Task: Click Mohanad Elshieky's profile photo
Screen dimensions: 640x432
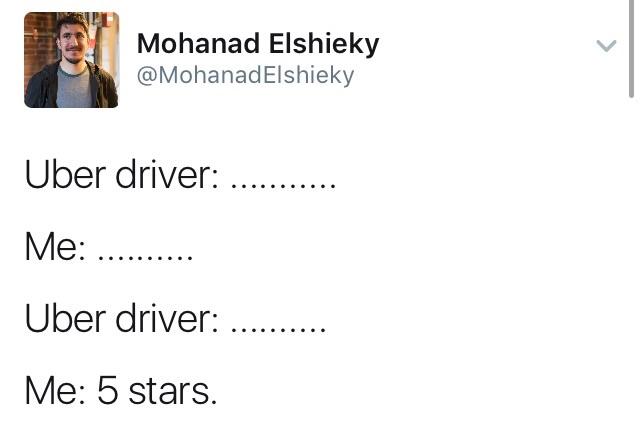Action: point(71,60)
